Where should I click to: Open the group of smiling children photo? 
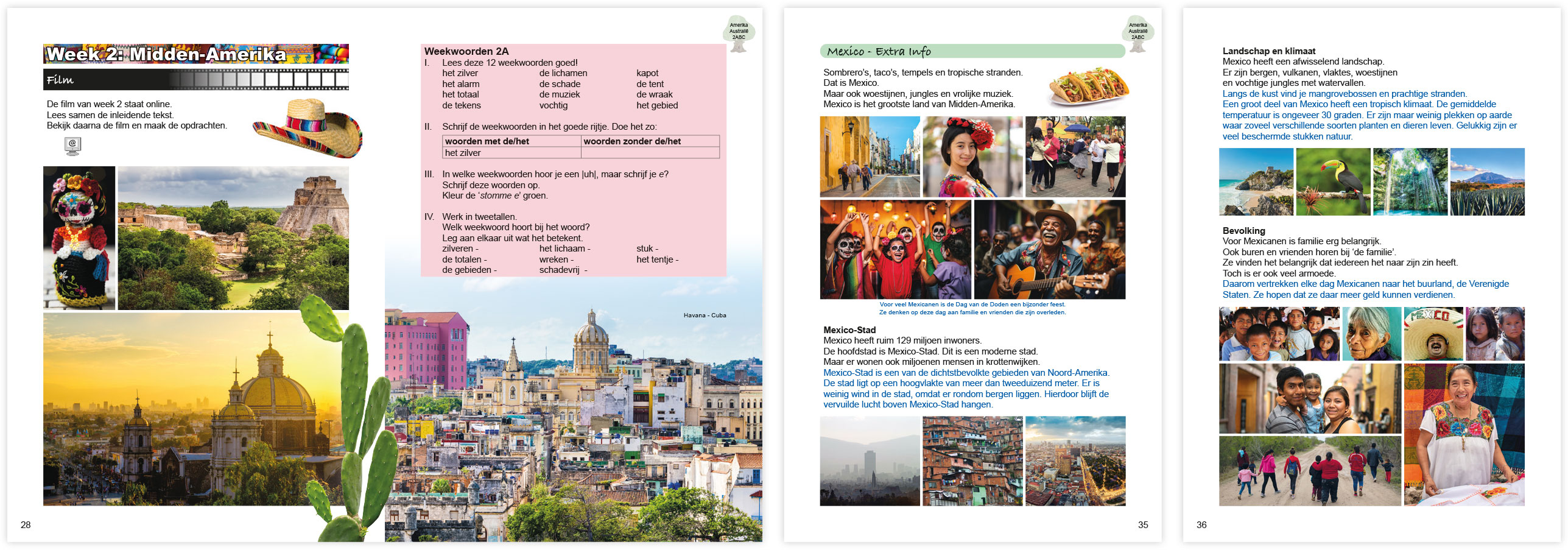tap(1279, 334)
